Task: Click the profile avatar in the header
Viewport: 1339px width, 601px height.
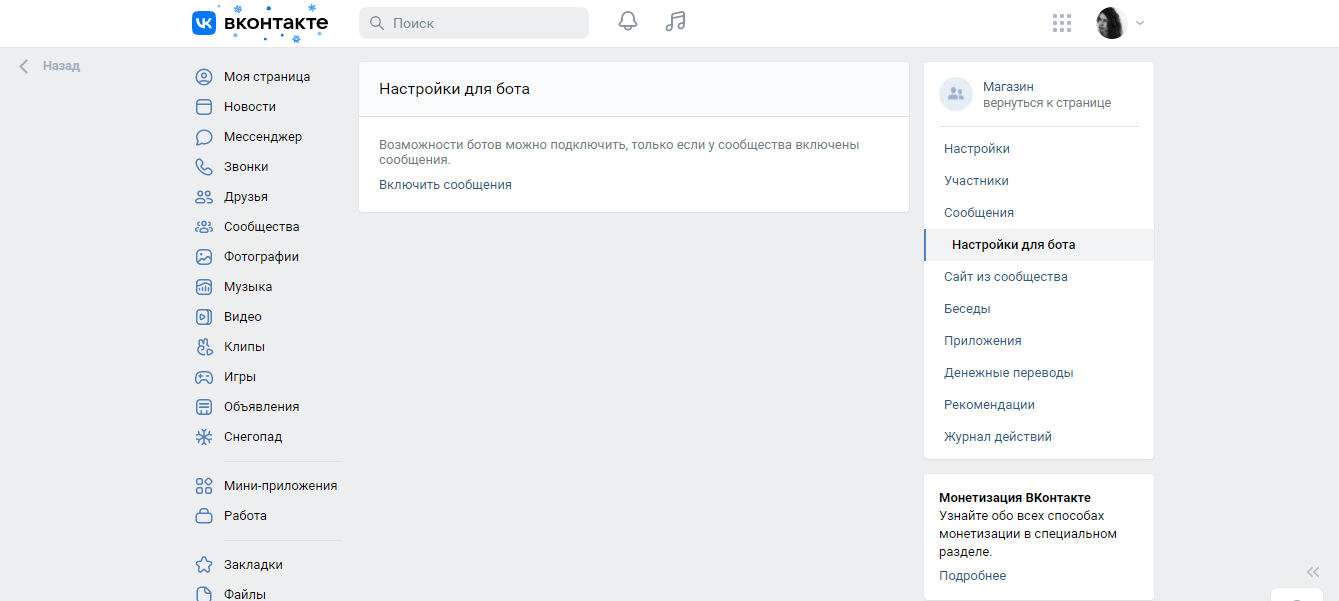Action: pyautogui.click(x=1112, y=23)
